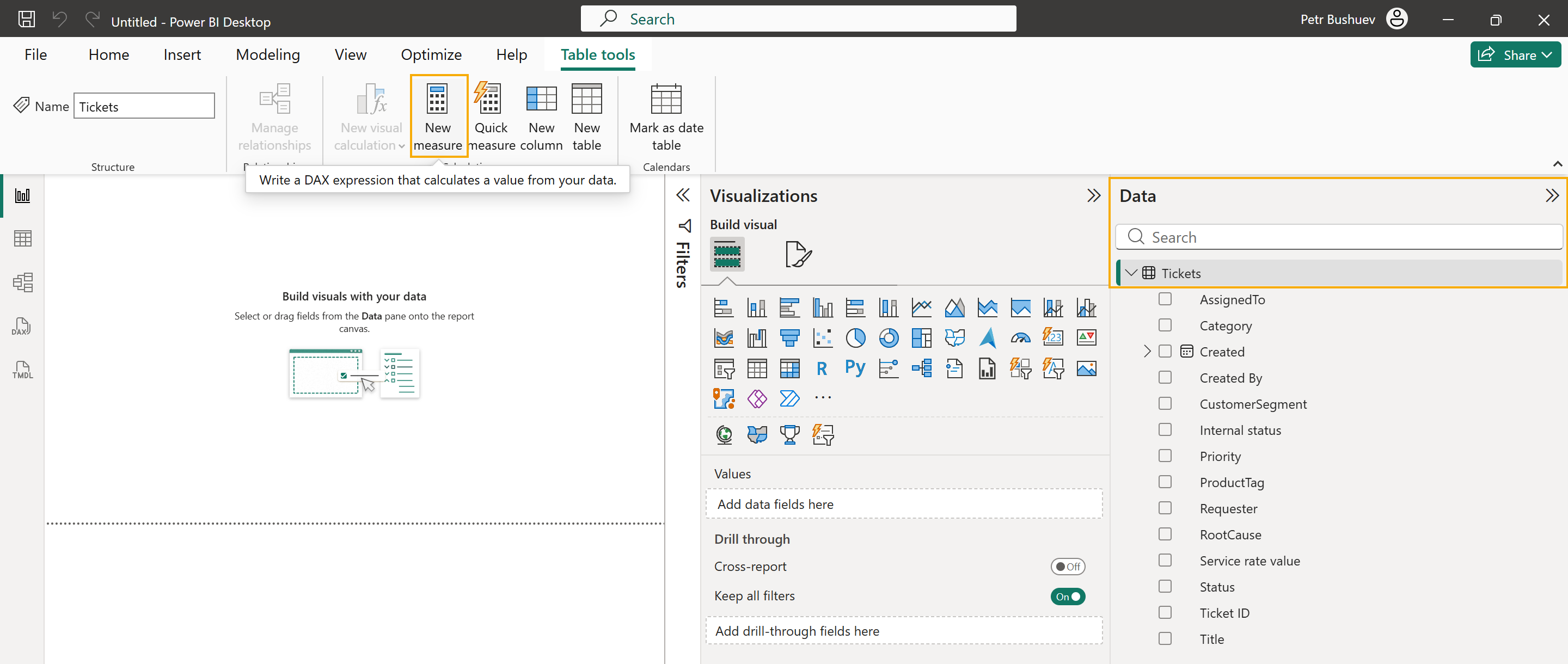
Task: Switch to the Home tab
Action: coord(108,55)
